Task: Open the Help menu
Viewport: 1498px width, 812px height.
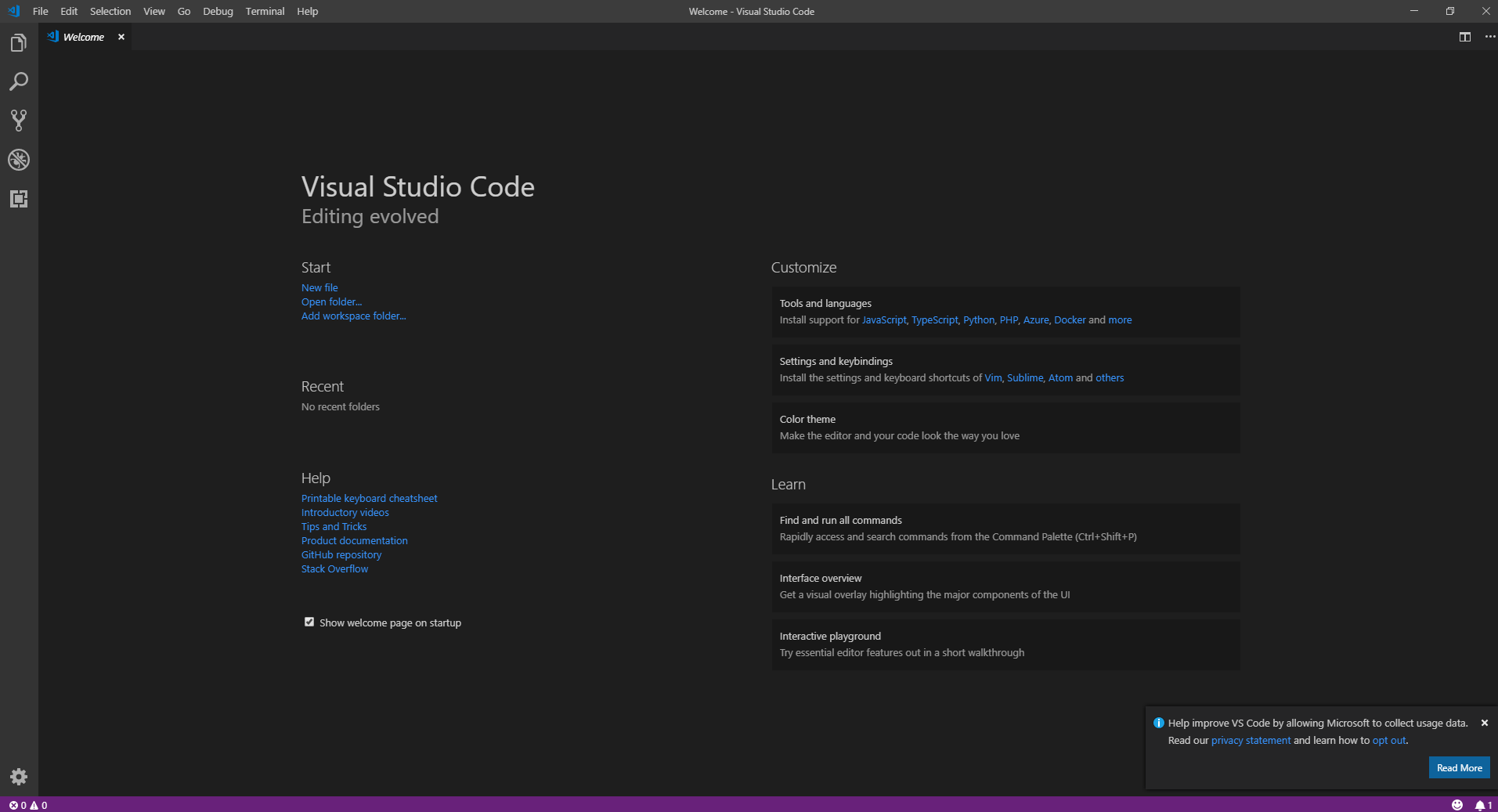Action: 308,11
